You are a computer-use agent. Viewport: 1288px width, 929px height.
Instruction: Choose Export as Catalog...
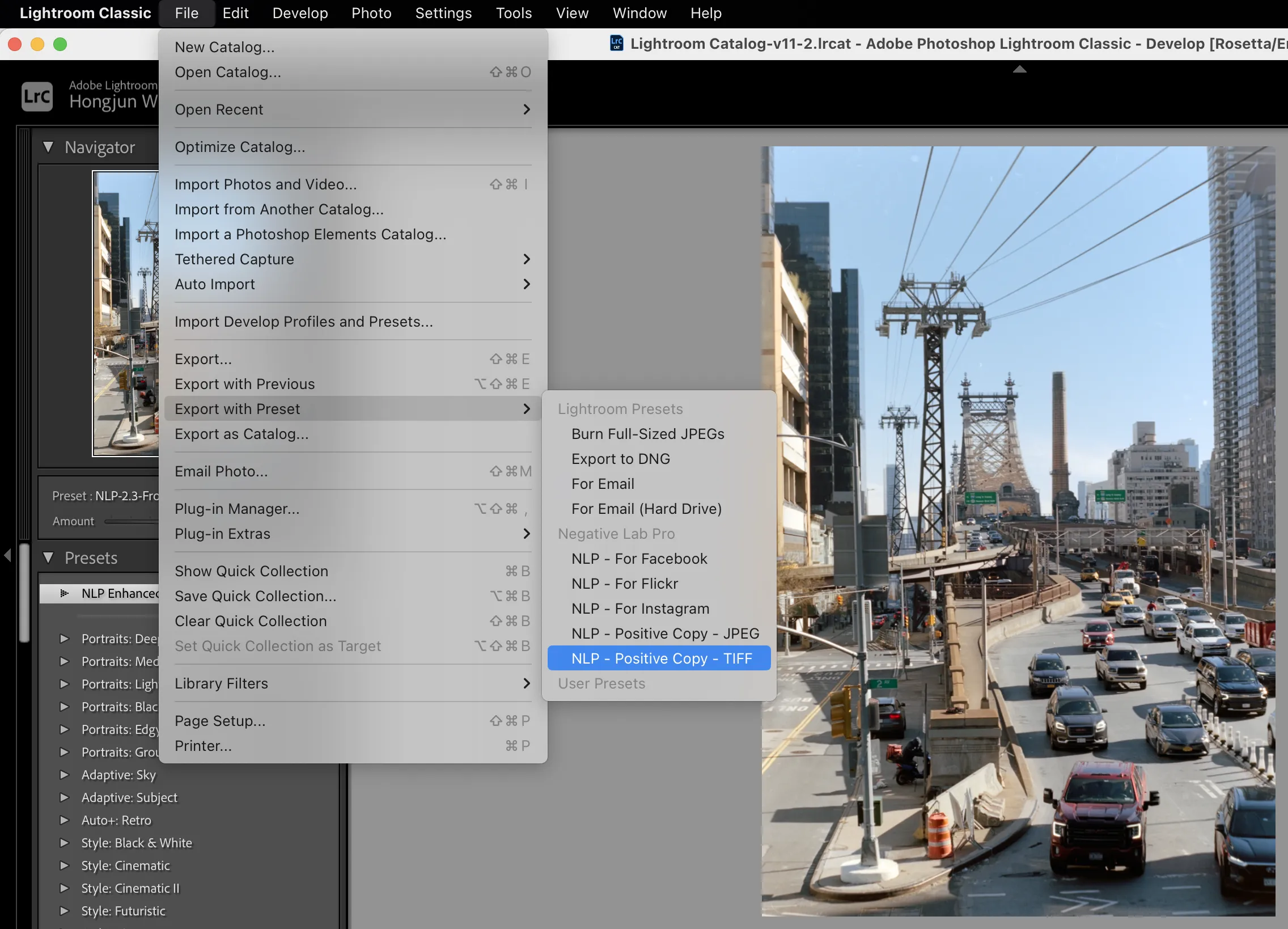pyautogui.click(x=353, y=434)
